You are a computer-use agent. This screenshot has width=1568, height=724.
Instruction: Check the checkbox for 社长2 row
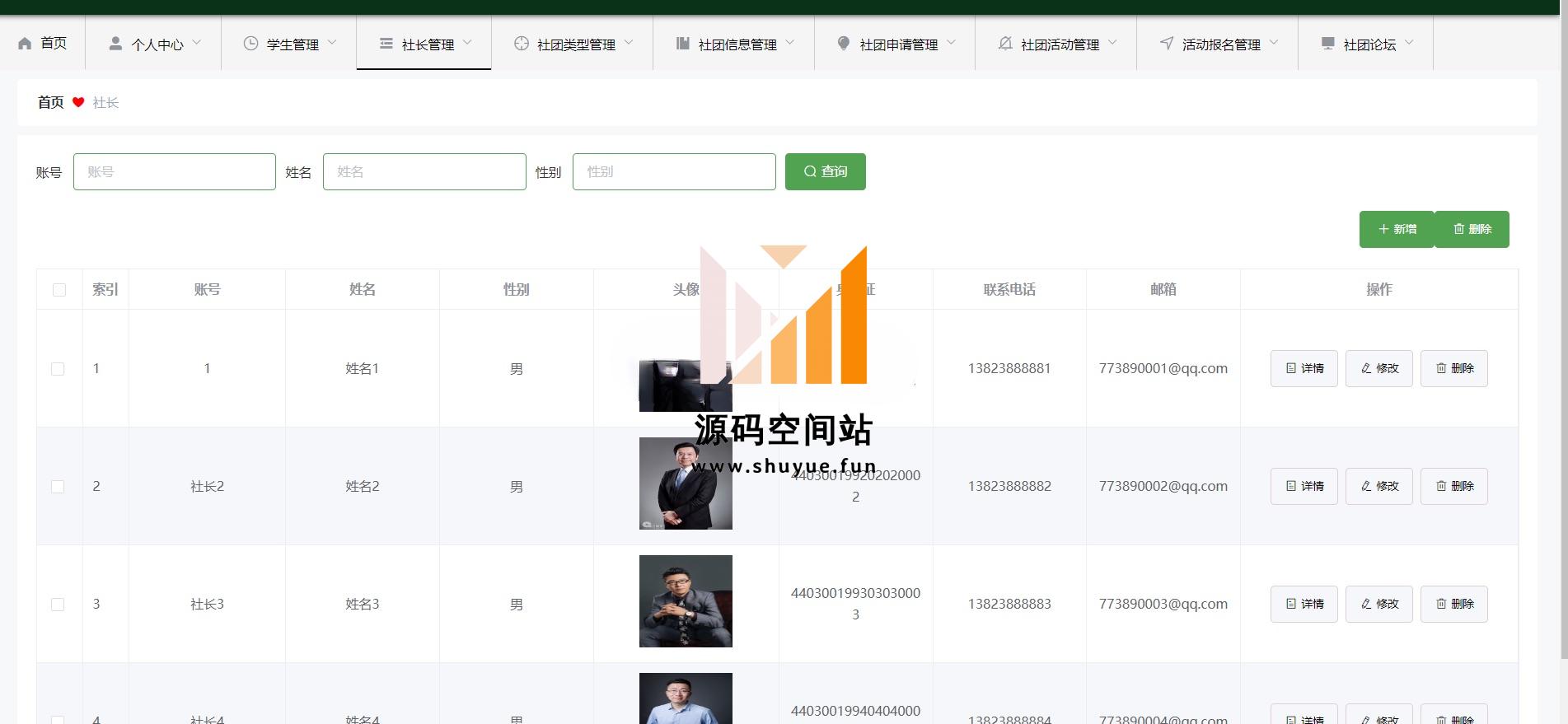tap(58, 487)
